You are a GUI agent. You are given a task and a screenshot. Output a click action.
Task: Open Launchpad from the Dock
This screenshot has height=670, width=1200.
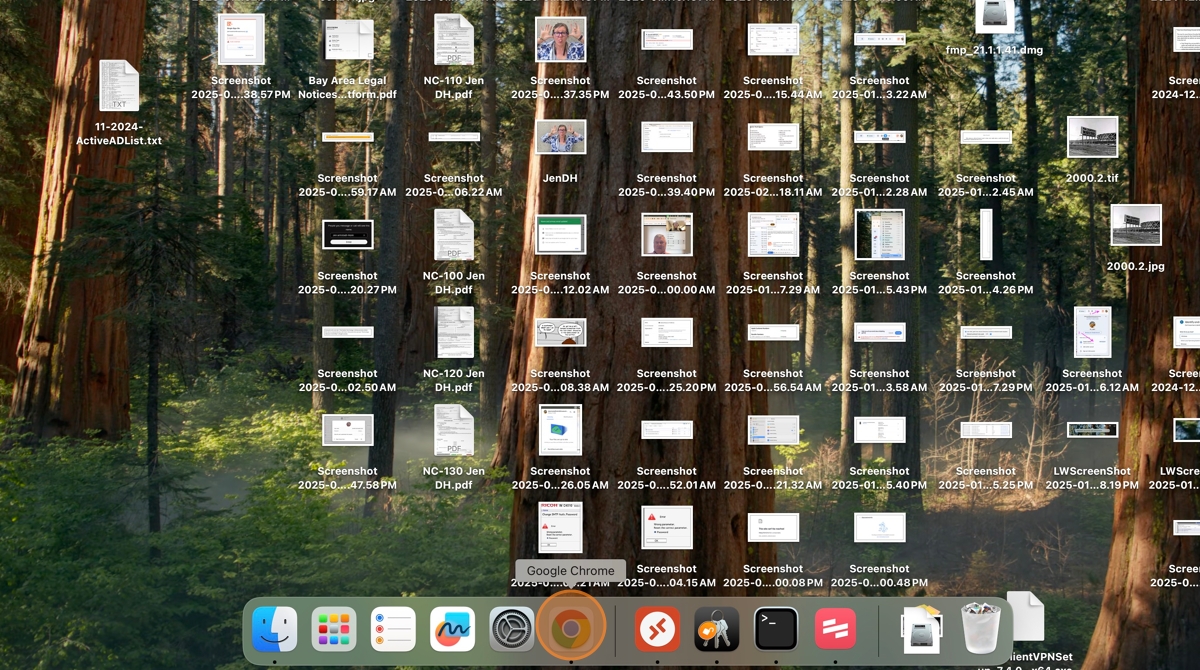tap(334, 629)
